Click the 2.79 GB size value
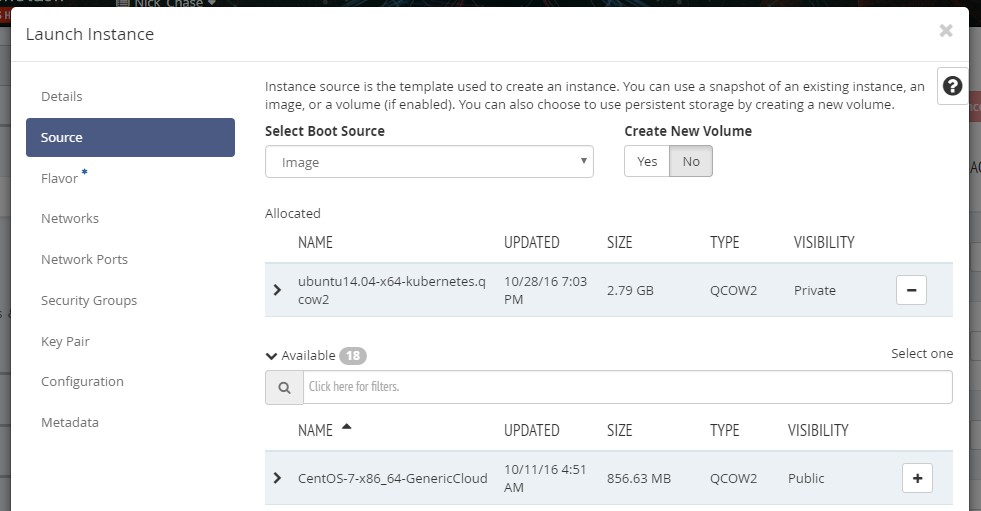The image size is (981, 511). click(x=630, y=290)
